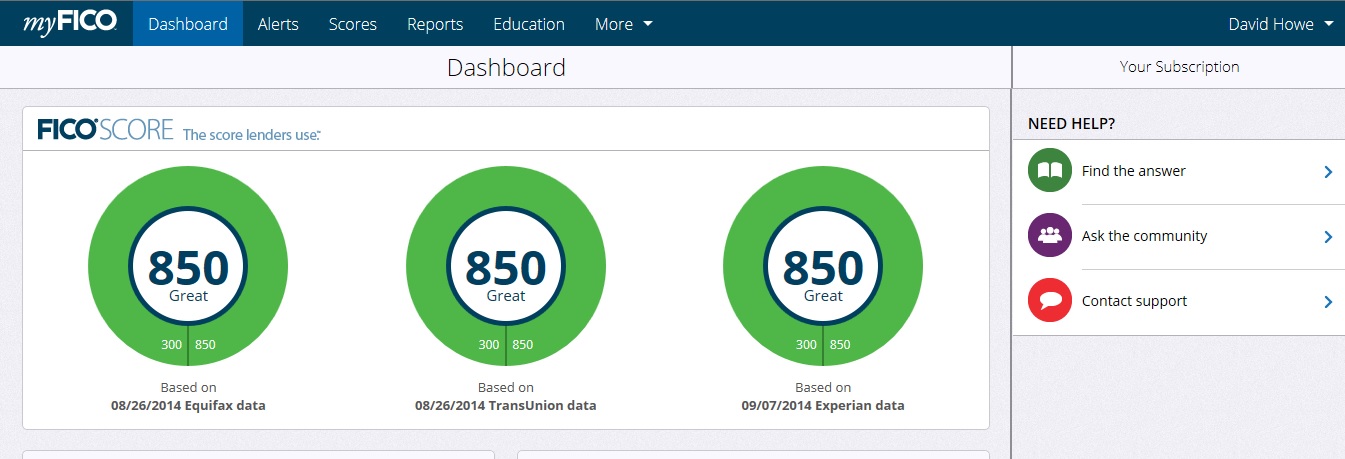The height and width of the screenshot is (459, 1345).
Task: Open the Experian 850 score gauge
Action: click(823, 268)
